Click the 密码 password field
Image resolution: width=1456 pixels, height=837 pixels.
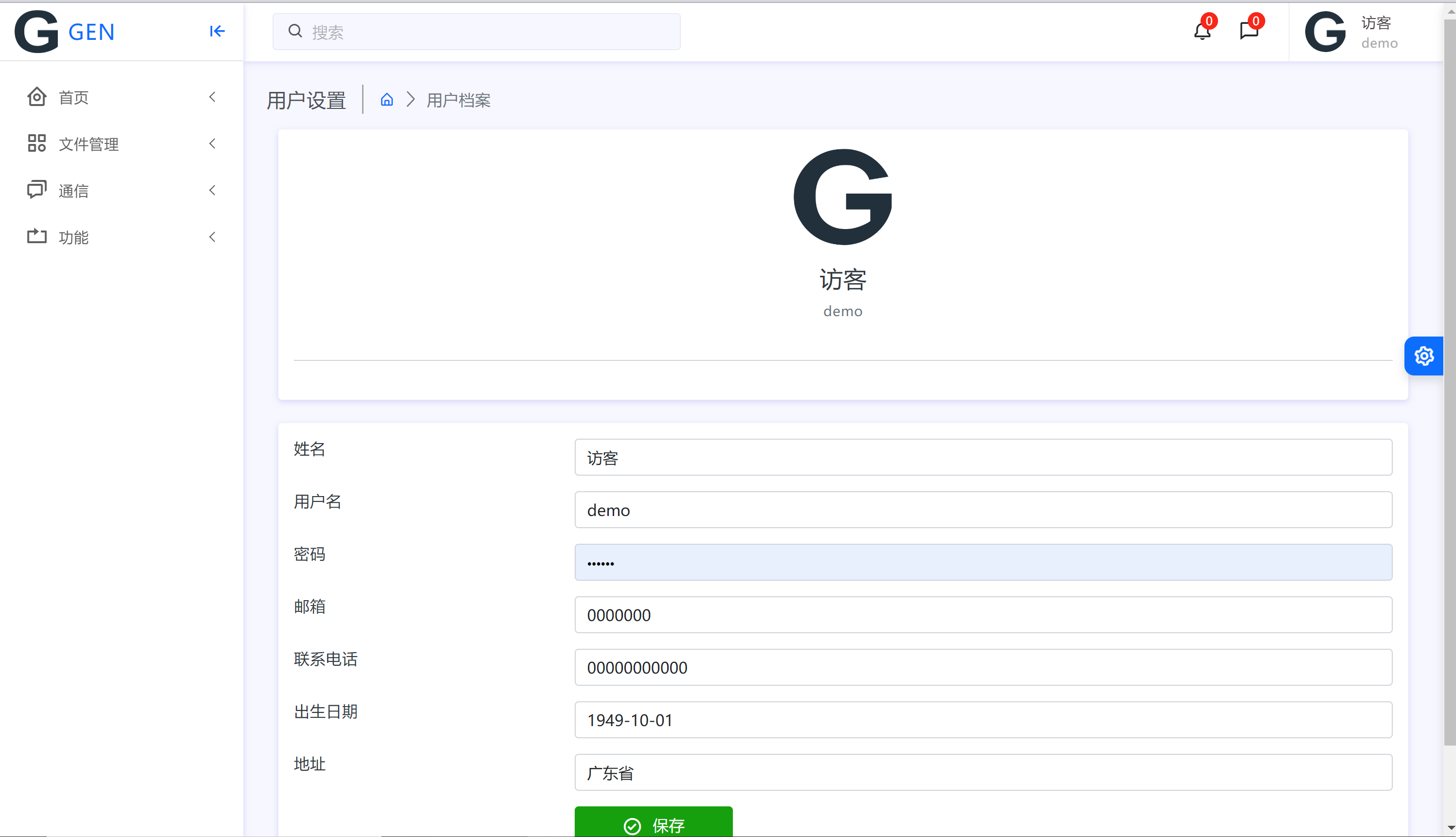tap(983, 562)
